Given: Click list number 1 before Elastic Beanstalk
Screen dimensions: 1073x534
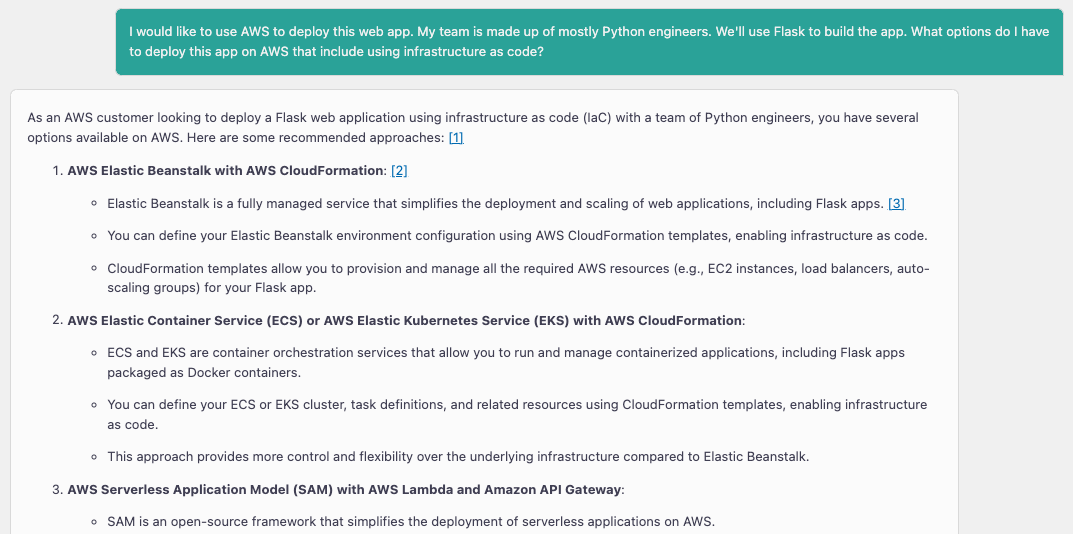Looking at the screenshot, I should coord(57,171).
